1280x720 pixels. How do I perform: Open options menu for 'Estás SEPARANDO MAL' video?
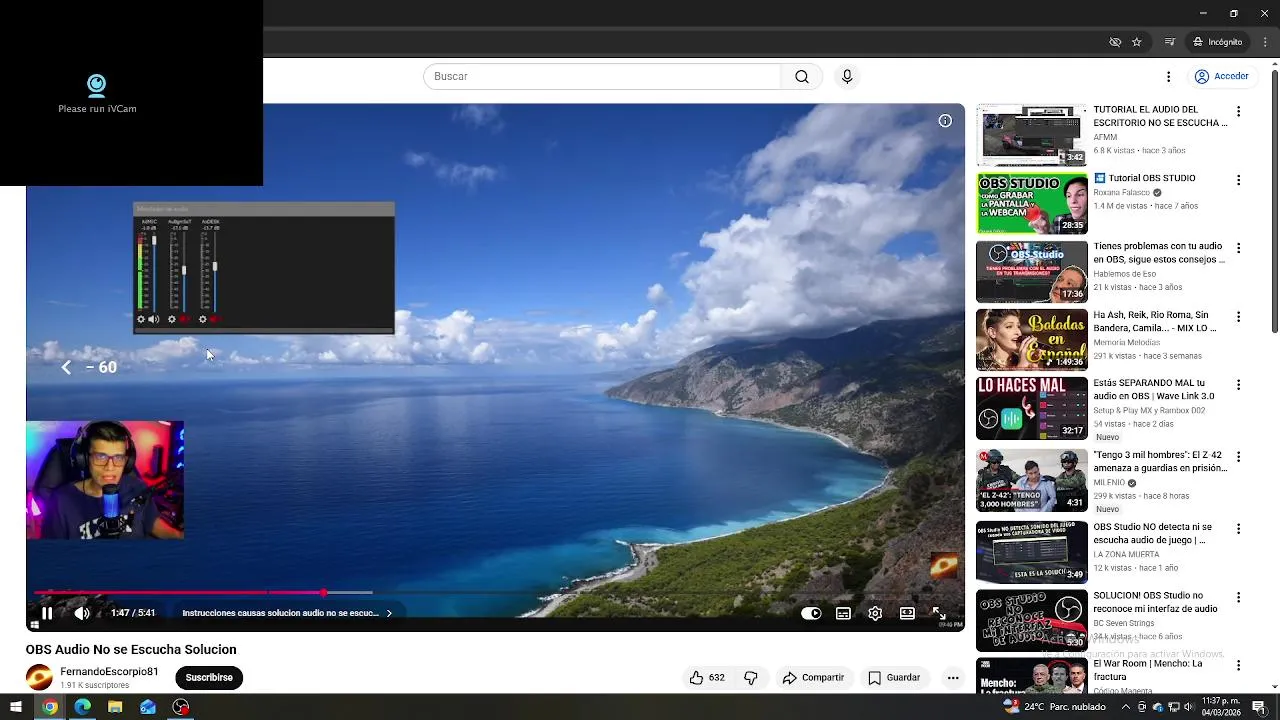pyautogui.click(x=1238, y=385)
